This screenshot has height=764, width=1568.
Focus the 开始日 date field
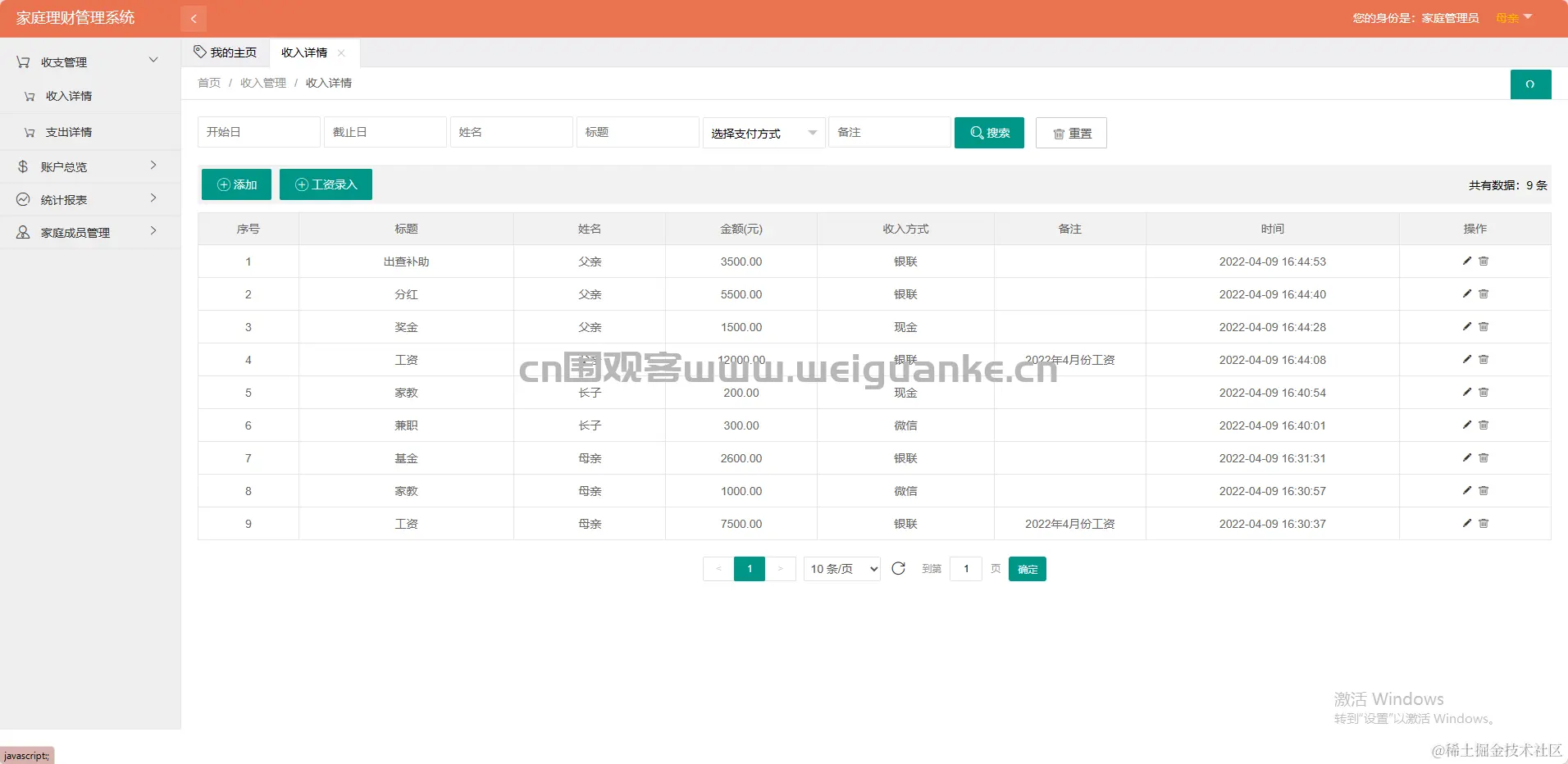pyautogui.click(x=259, y=132)
